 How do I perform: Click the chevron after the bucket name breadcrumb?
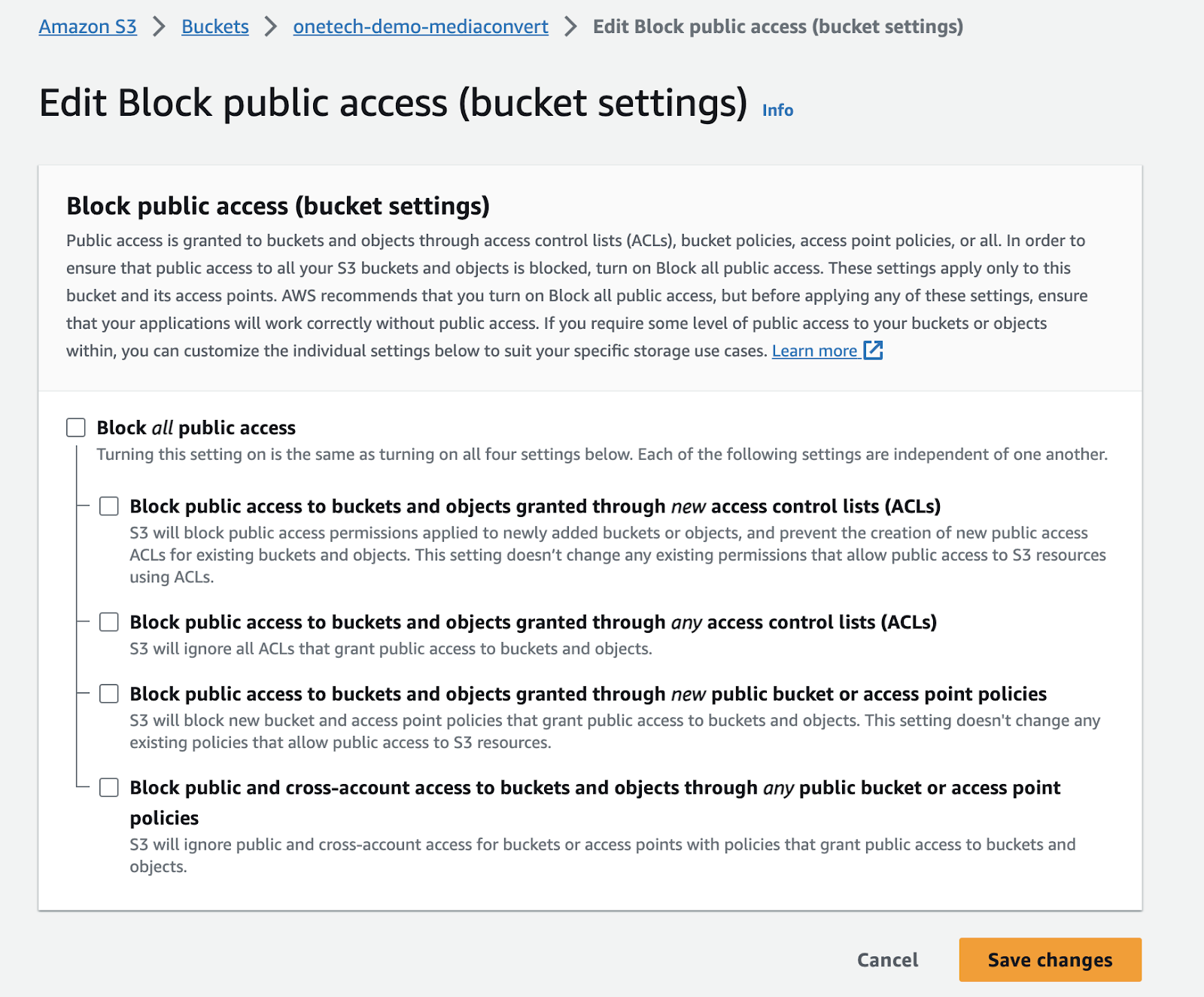pos(570,26)
